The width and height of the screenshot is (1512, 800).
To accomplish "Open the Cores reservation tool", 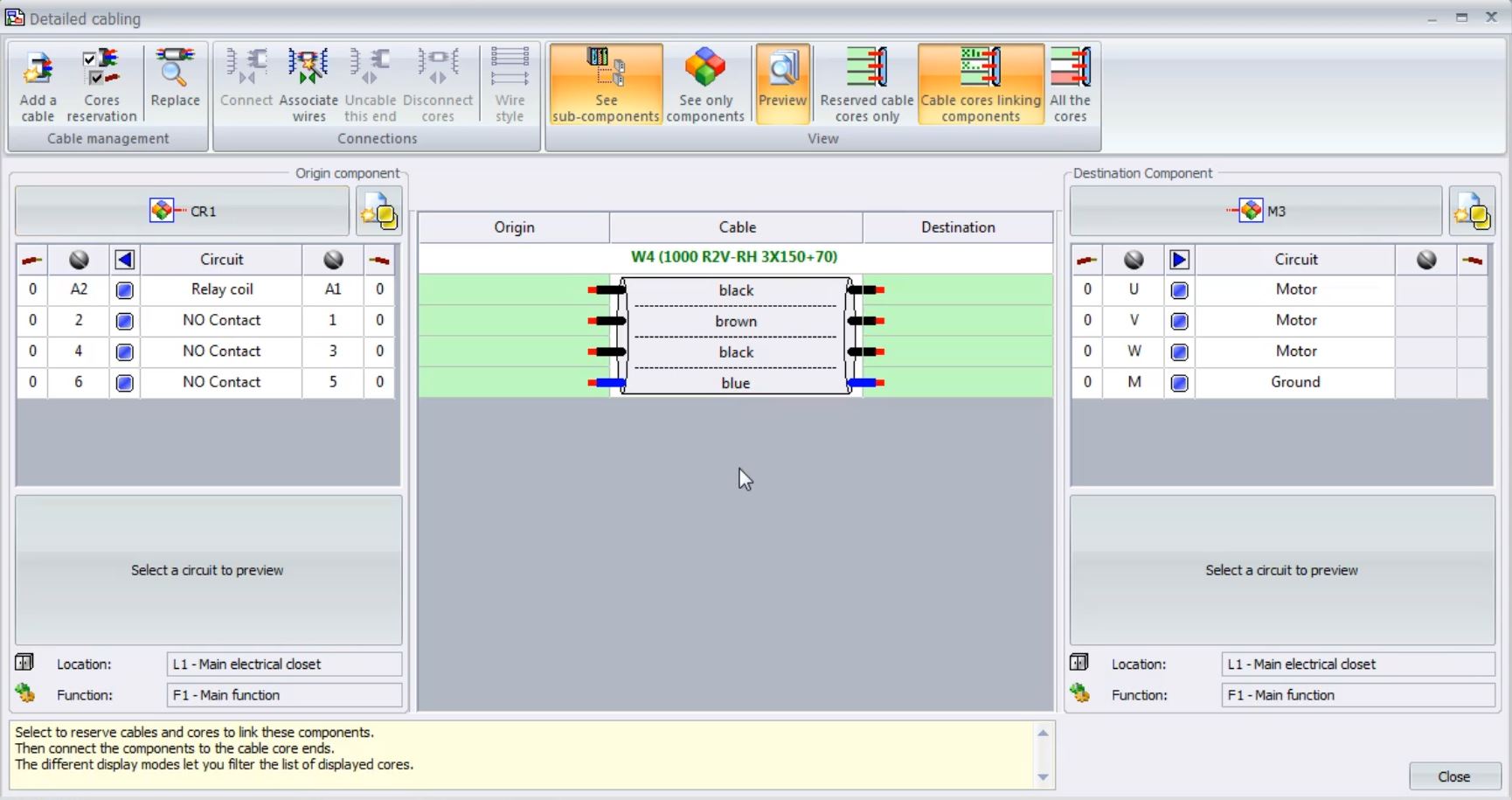I will (x=101, y=83).
